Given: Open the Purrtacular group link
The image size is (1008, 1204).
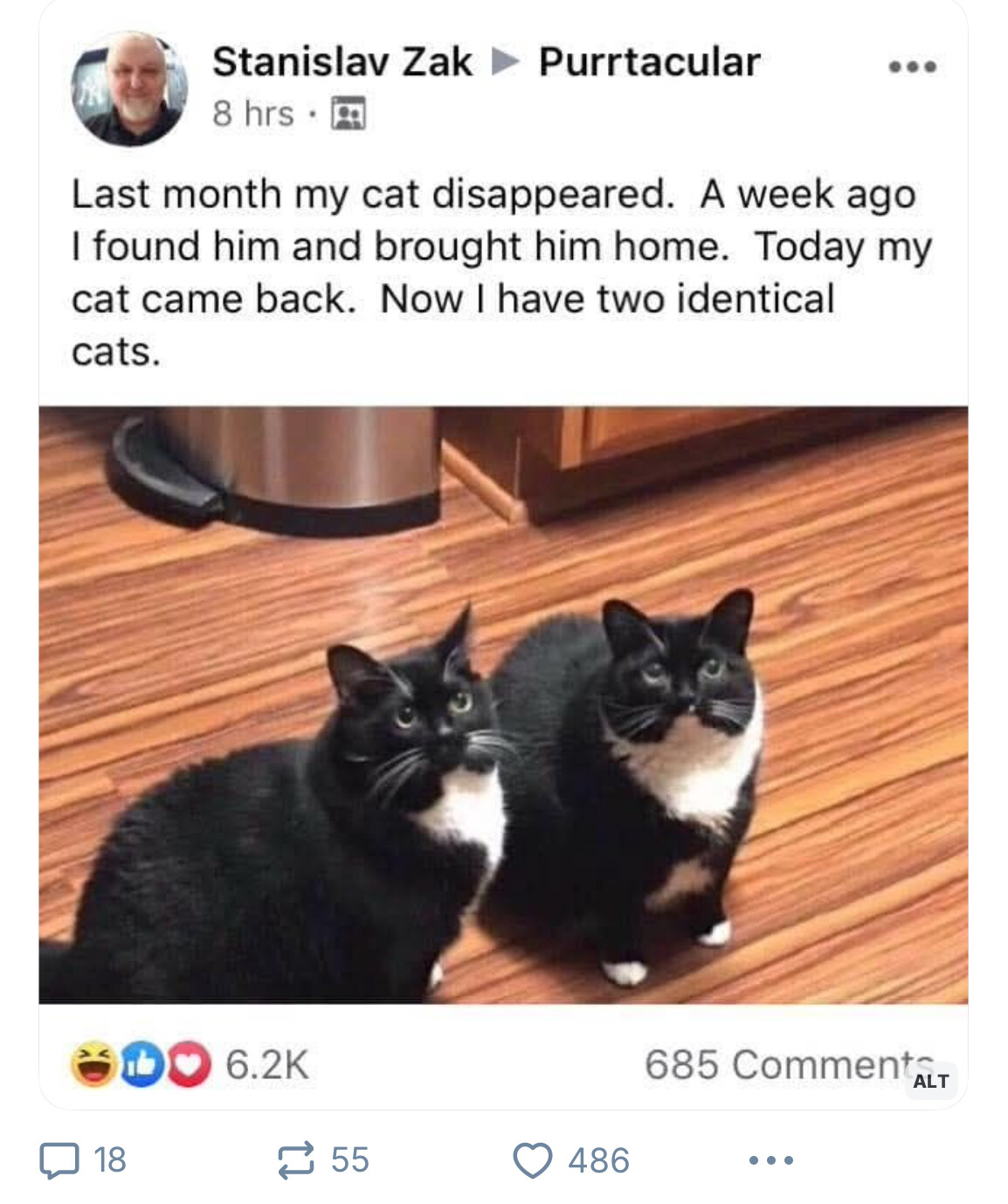Looking at the screenshot, I should (x=649, y=62).
